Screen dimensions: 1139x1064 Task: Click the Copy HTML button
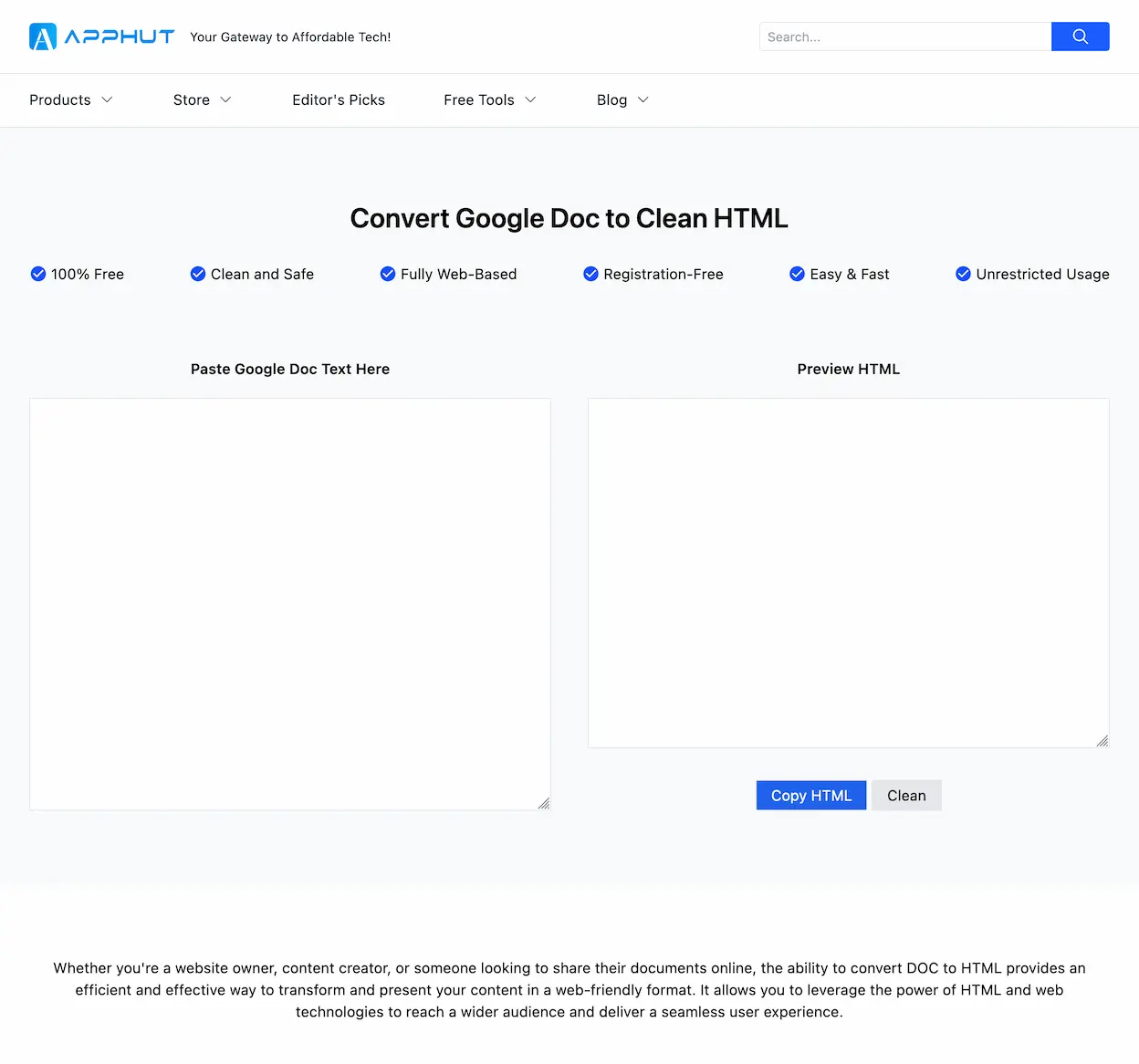pyautogui.click(x=810, y=795)
